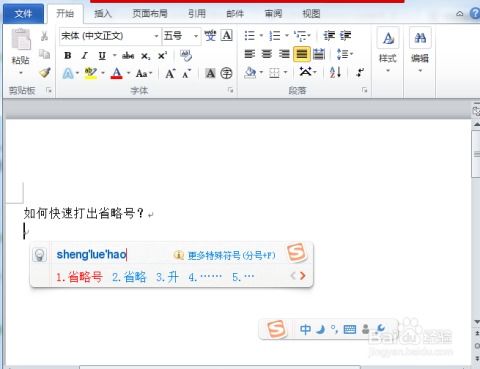This screenshot has height=369, width=480.
Task: Select the format painter brush
Action: click(x=44, y=72)
